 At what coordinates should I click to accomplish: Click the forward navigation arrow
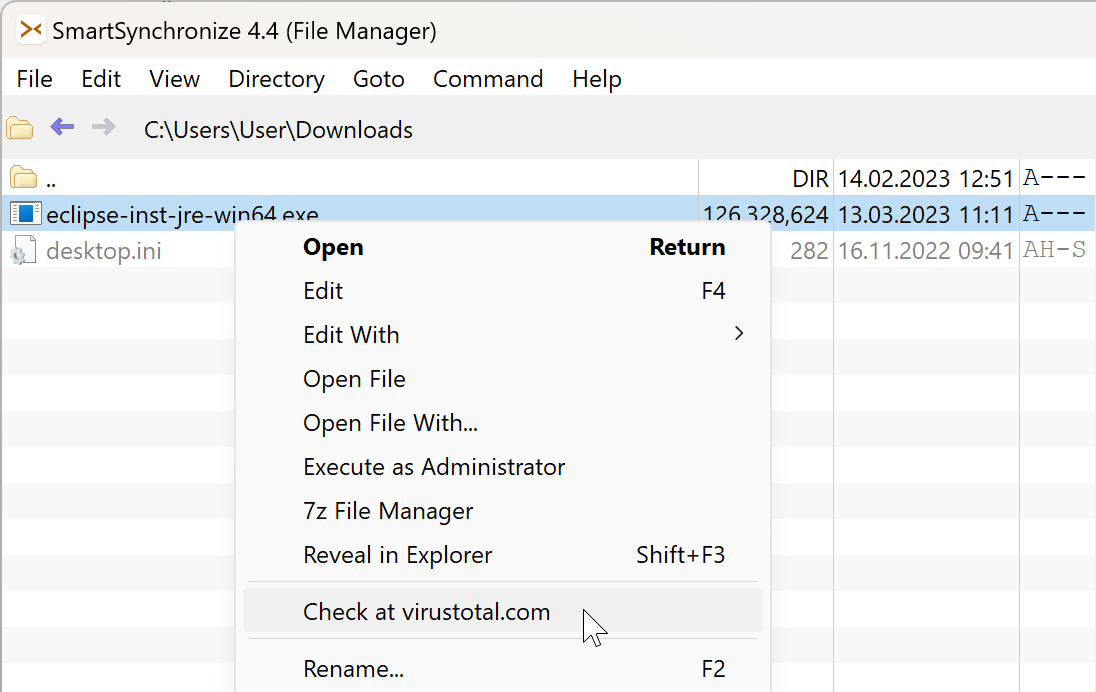[x=102, y=128]
